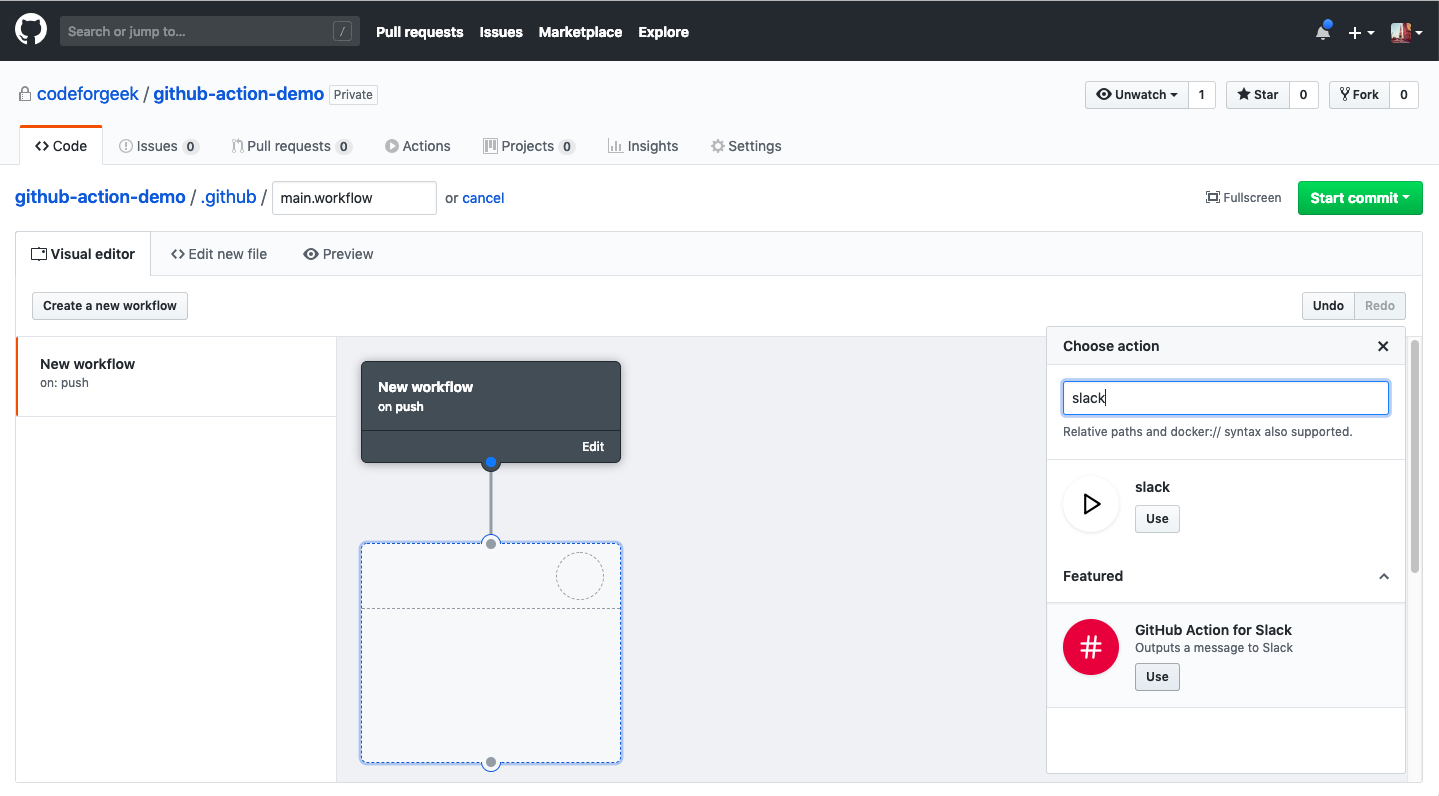Click the Choose action panel scrollbar

pos(1415,456)
